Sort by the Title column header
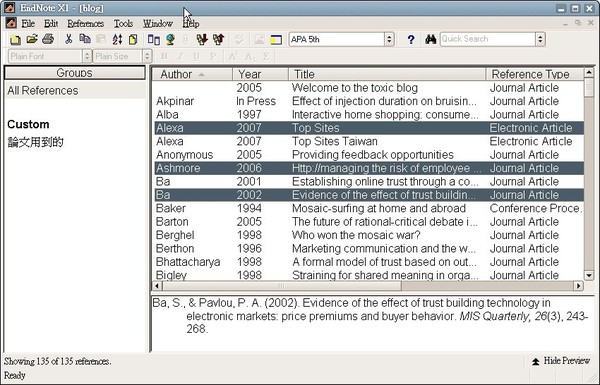This screenshot has width=600, height=385. [387, 74]
